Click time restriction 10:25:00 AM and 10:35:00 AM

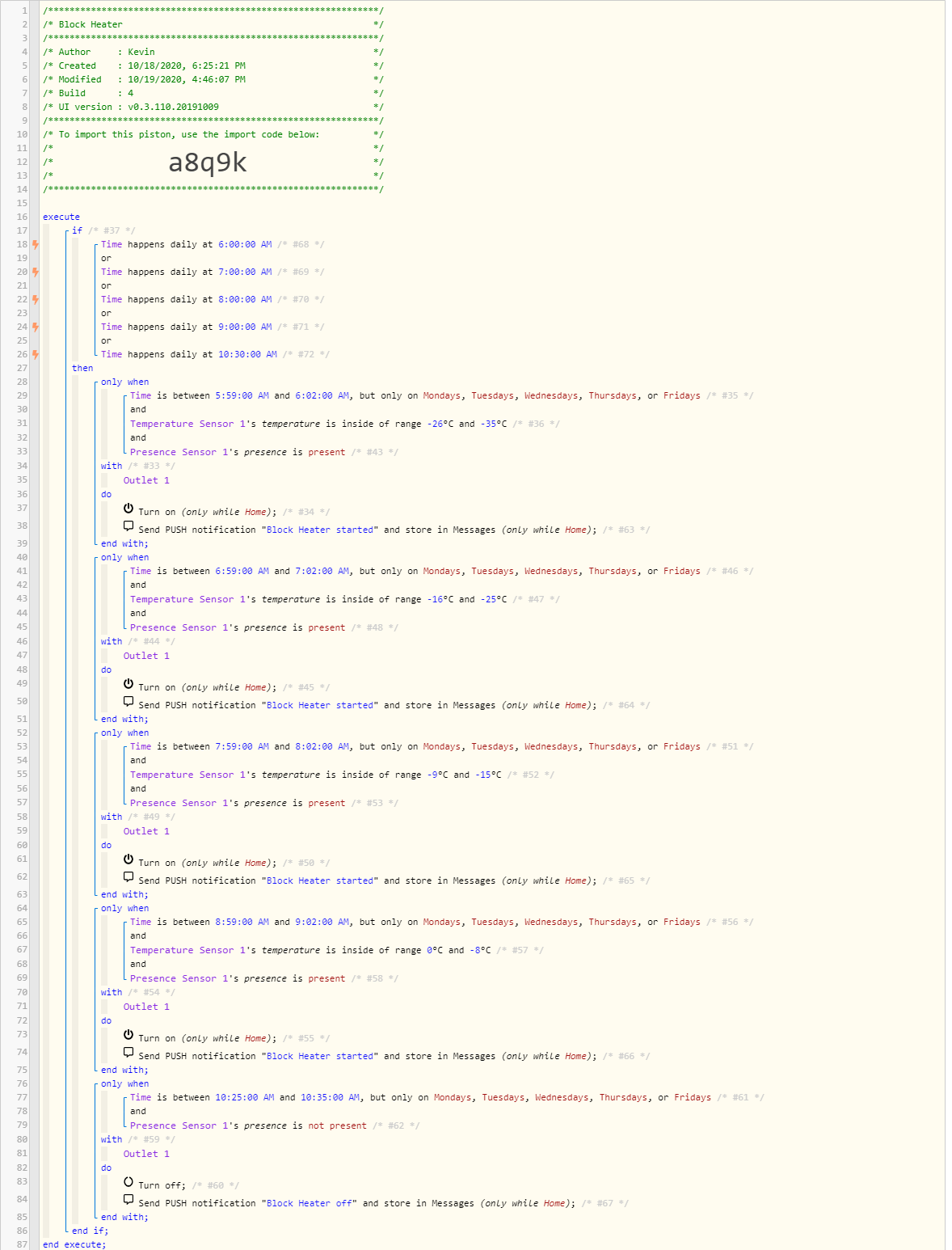click(447, 1097)
